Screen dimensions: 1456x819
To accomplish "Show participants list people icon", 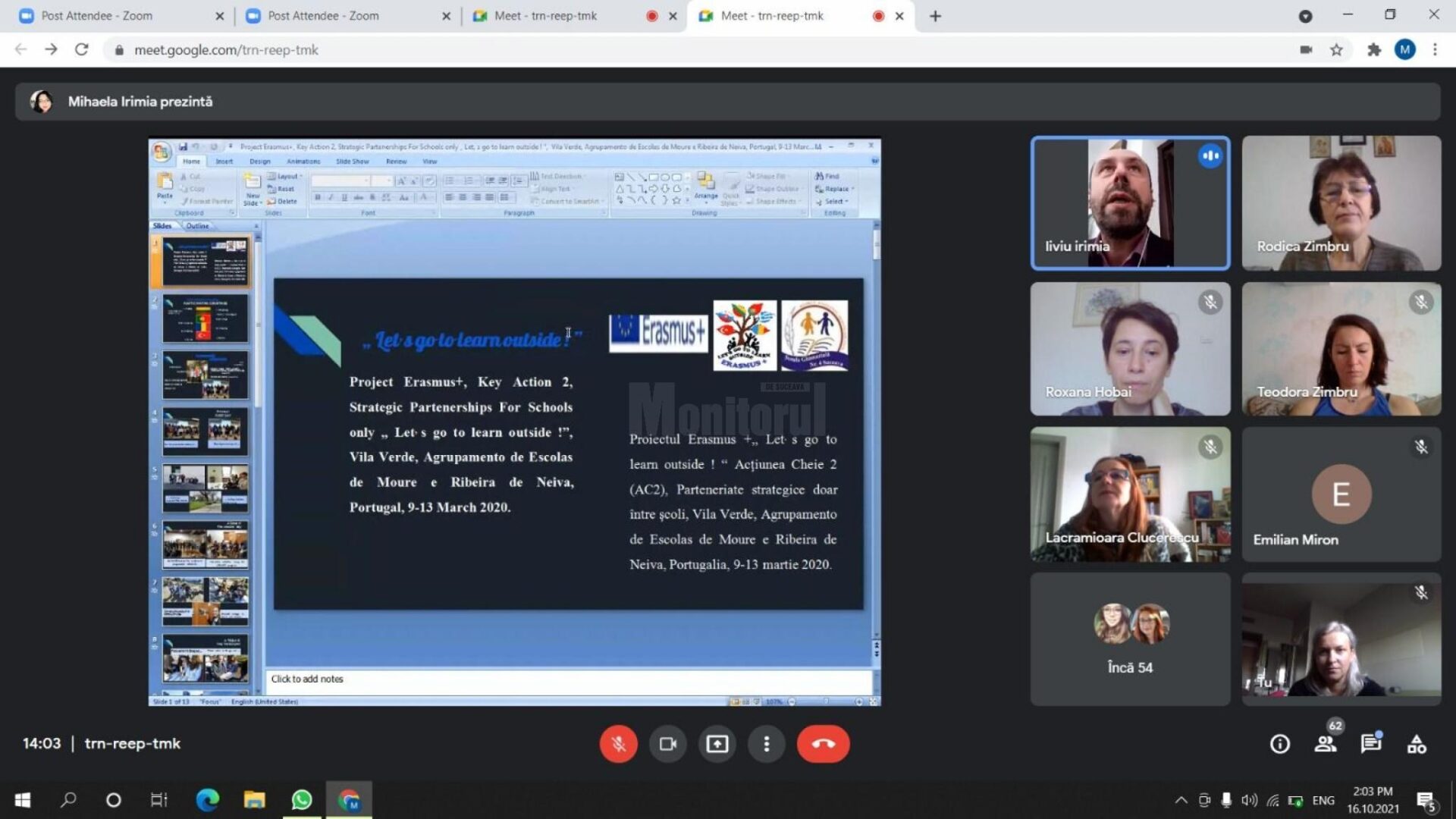I will pos(1326,744).
